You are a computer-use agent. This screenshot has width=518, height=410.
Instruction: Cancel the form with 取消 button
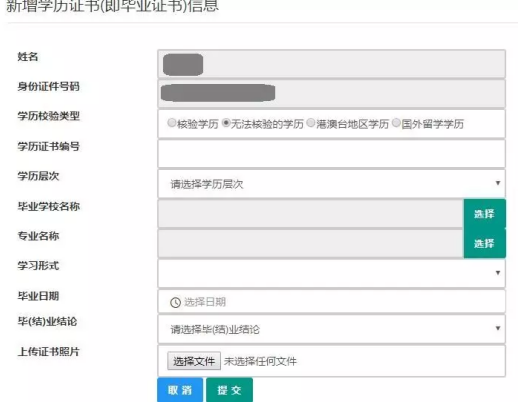[180, 390]
